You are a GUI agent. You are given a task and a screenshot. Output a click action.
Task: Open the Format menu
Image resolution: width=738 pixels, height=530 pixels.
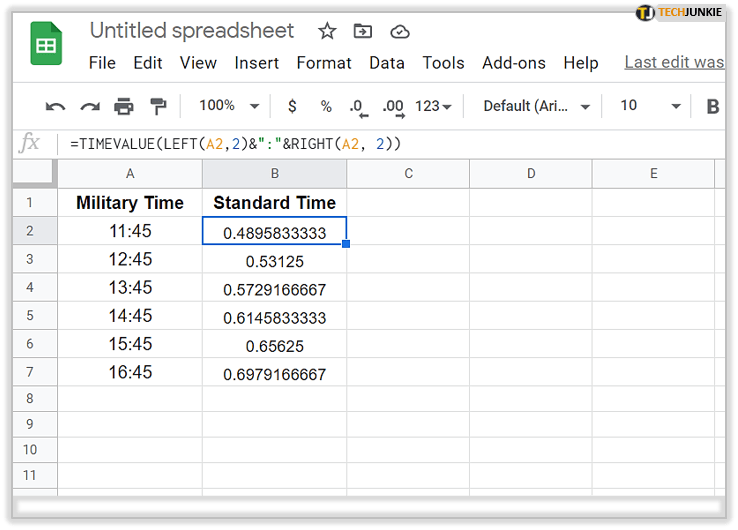[x=324, y=62]
